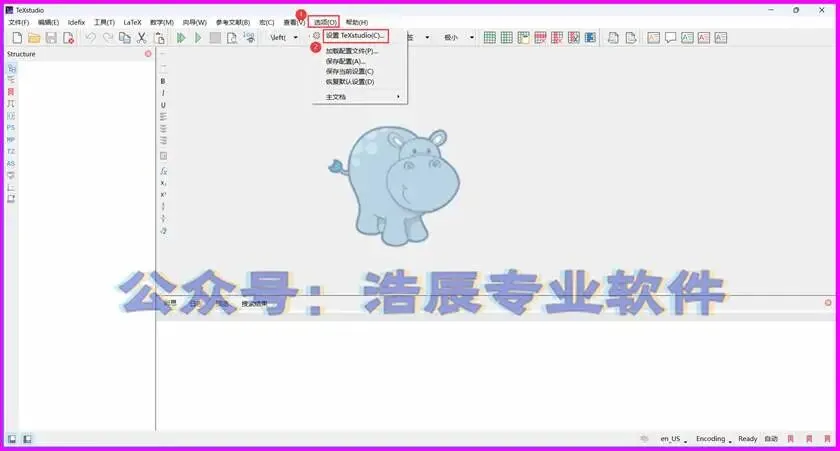Apply underline with the U icon
Image resolution: width=840 pixels, height=451 pixels.
click(163, 105)
